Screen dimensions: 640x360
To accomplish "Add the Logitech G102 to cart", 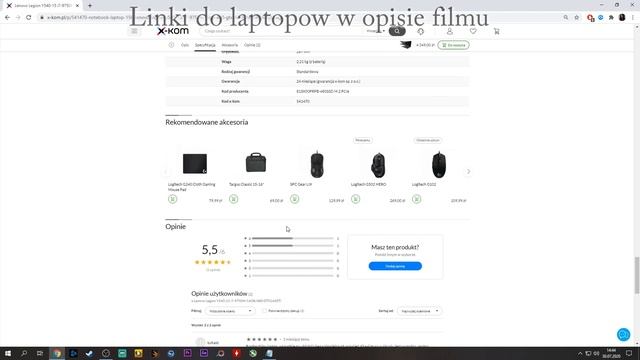I will tap(416, 199).
